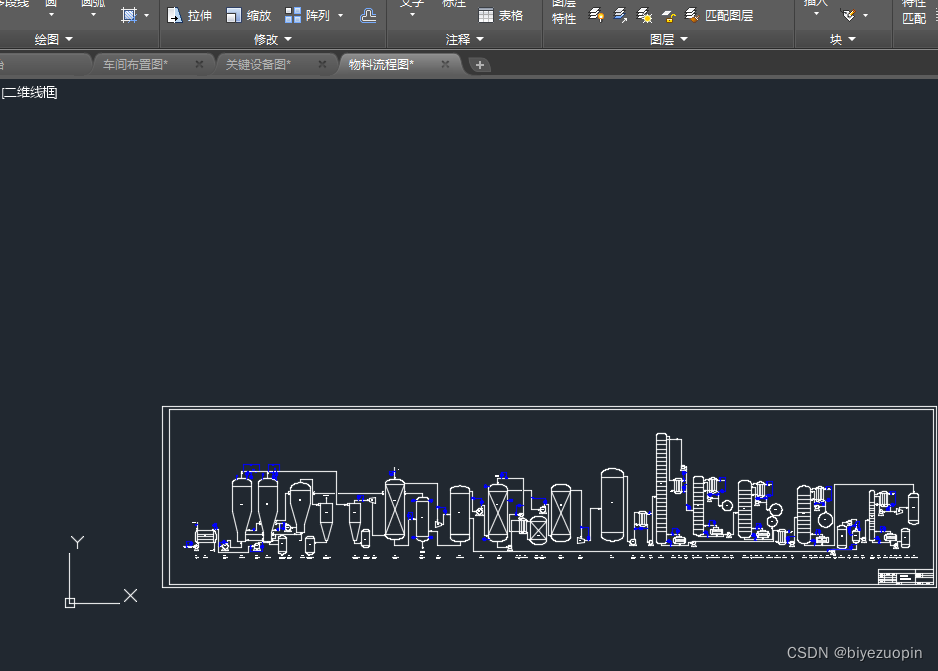Open Layer Properties (图层特性)
This screenshot has height=671, width=938.
(564, 13)
